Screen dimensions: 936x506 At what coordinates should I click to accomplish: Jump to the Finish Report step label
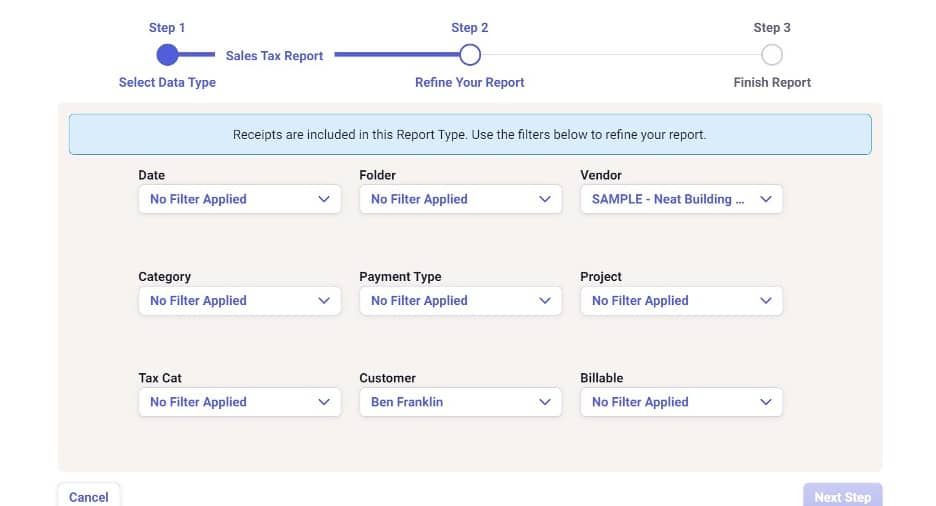772,83
